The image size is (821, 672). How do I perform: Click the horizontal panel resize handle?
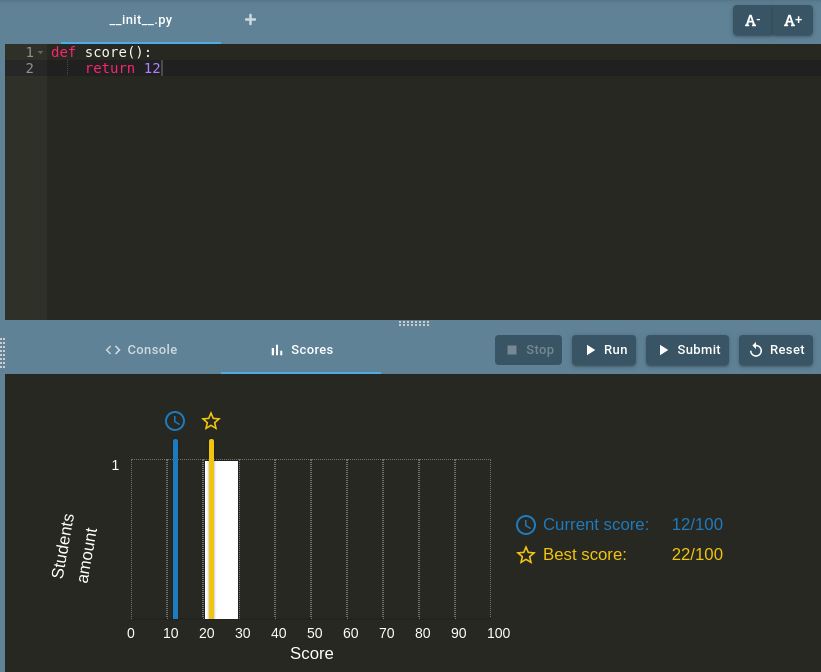point(414,324)
